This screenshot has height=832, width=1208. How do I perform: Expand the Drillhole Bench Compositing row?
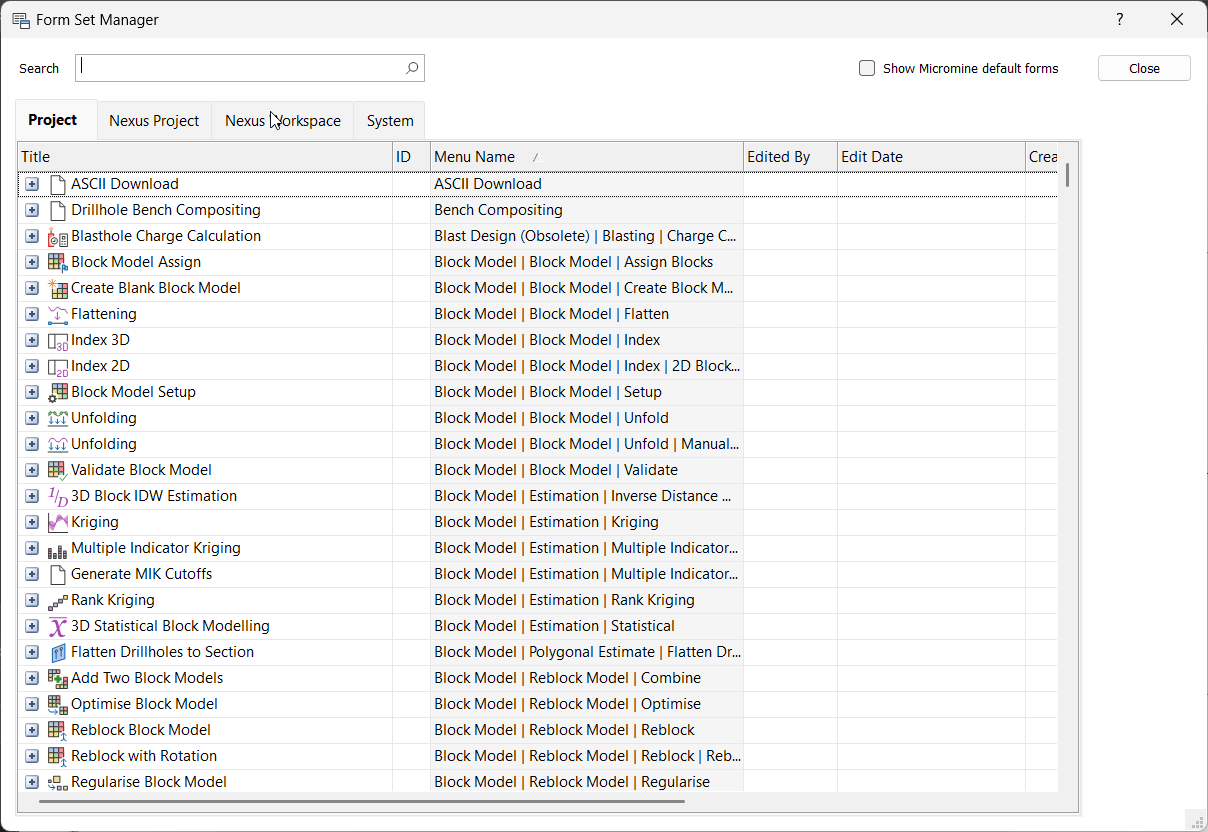(x=32, y=210)
